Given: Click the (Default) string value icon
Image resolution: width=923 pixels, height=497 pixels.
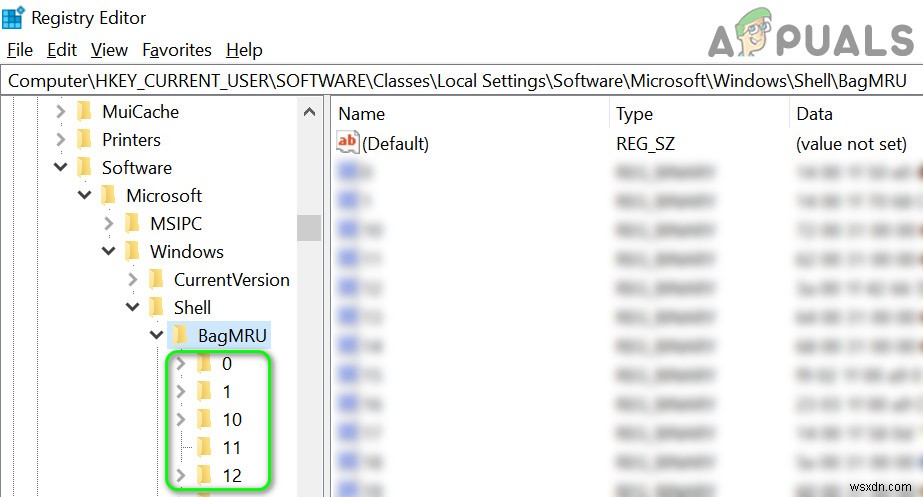Looking at the screenshot, I should [347, 143].
